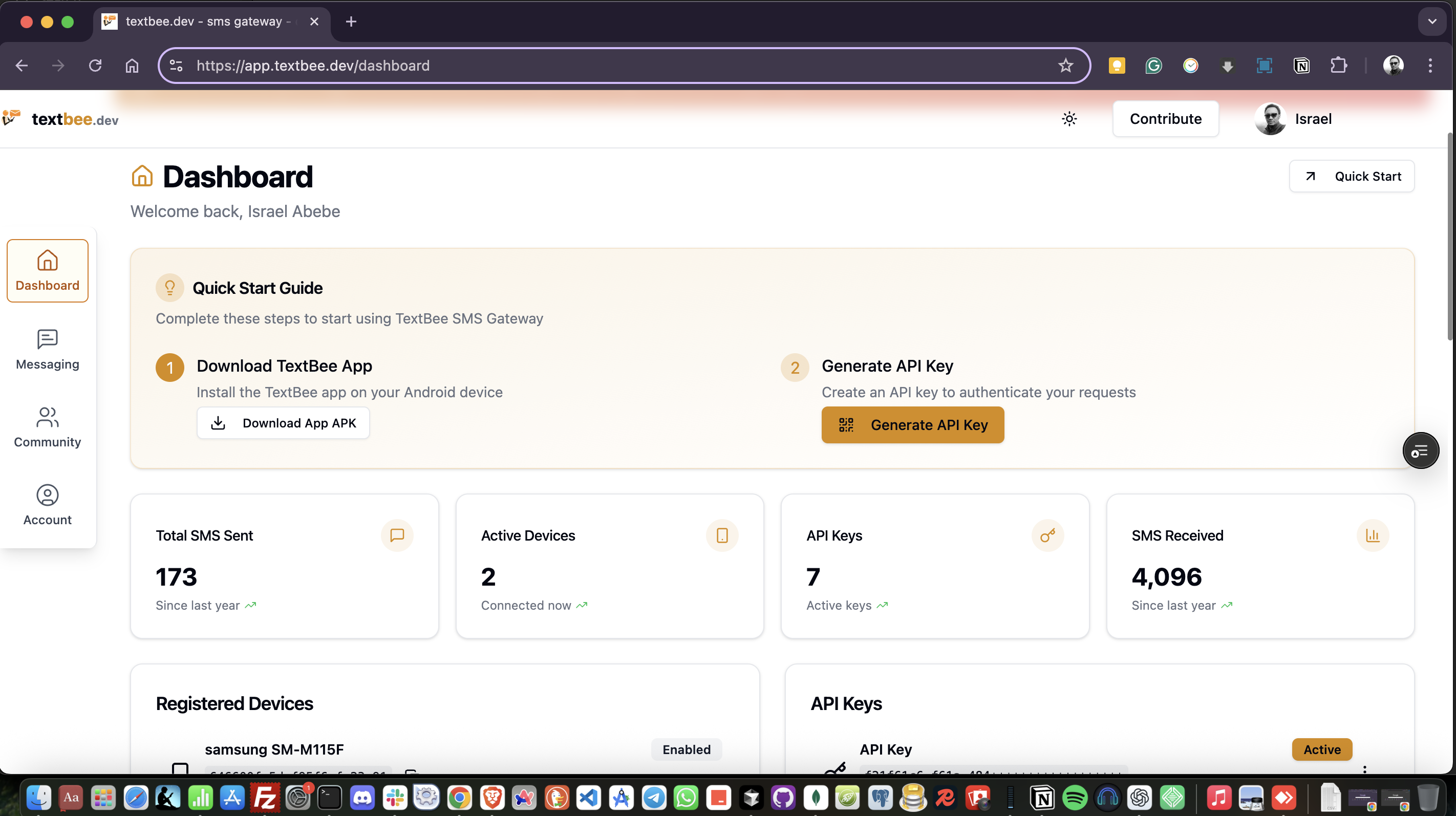Click the Registered Devices heading
Image resolution: width=1456 pixels, height=816 pixels.
pos(234,703)
